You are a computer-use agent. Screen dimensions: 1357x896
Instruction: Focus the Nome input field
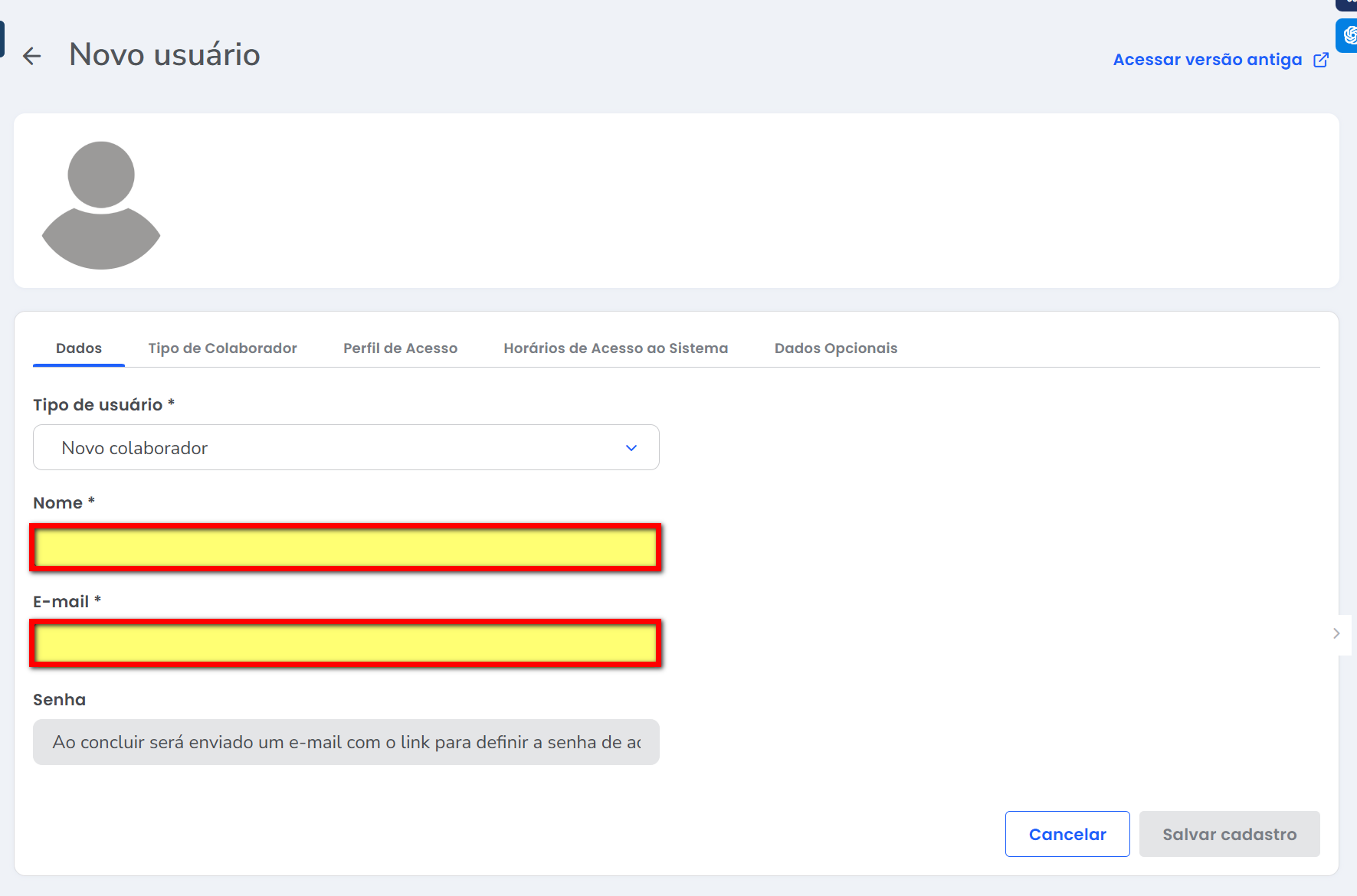346,548
